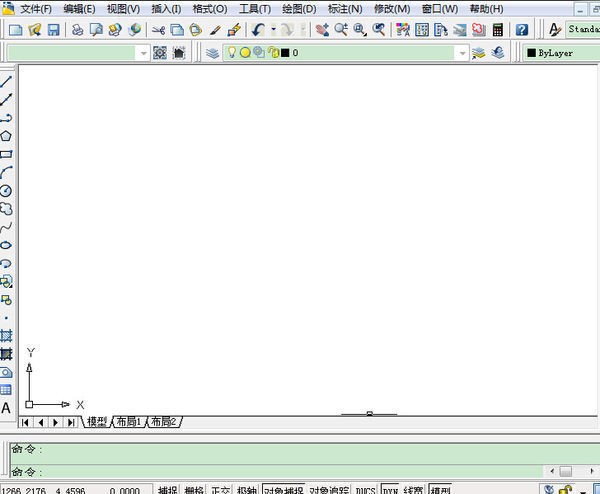Toggle 正交 ortho mode in status bar
600x494 pixels.
pyautogui.click(x=220, y=490)
